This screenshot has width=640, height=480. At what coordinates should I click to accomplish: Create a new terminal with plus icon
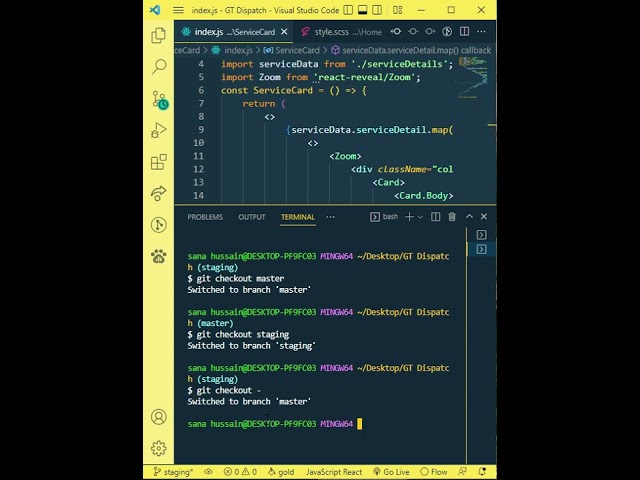click(x=409, y=217)
